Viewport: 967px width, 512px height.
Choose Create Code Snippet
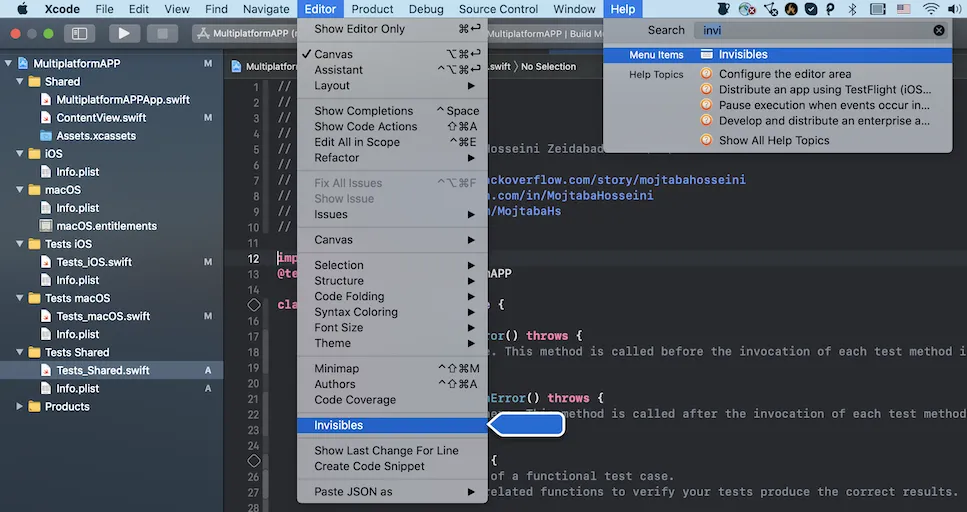coord(392,466)
